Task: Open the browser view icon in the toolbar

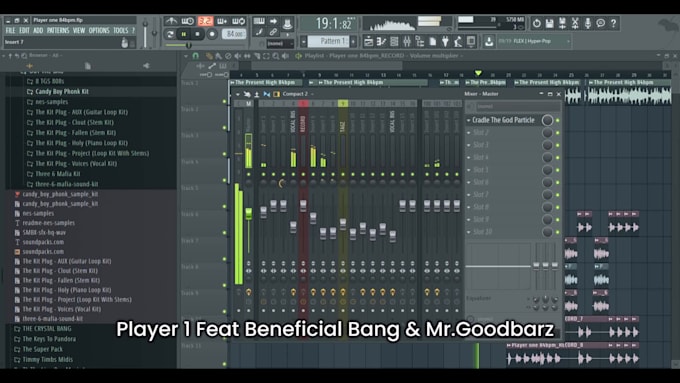Action: [419, 42]
